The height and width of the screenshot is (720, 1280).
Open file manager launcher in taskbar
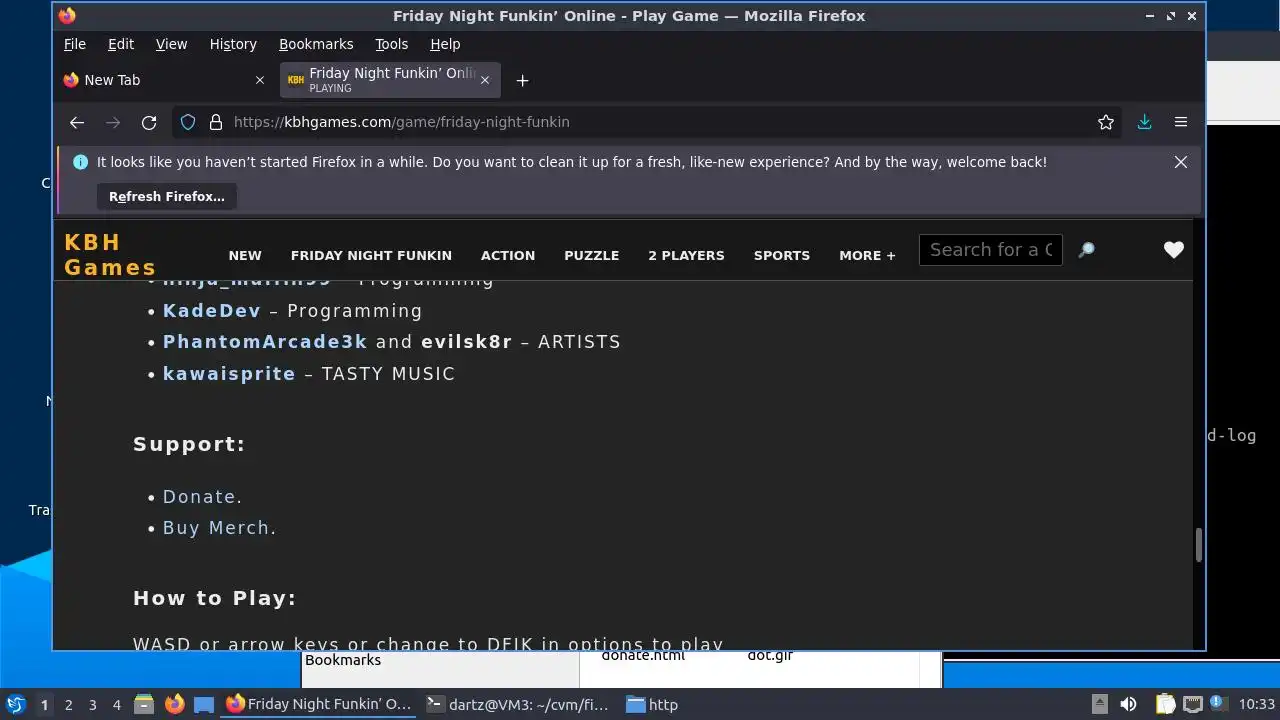[x=144, y=704]
